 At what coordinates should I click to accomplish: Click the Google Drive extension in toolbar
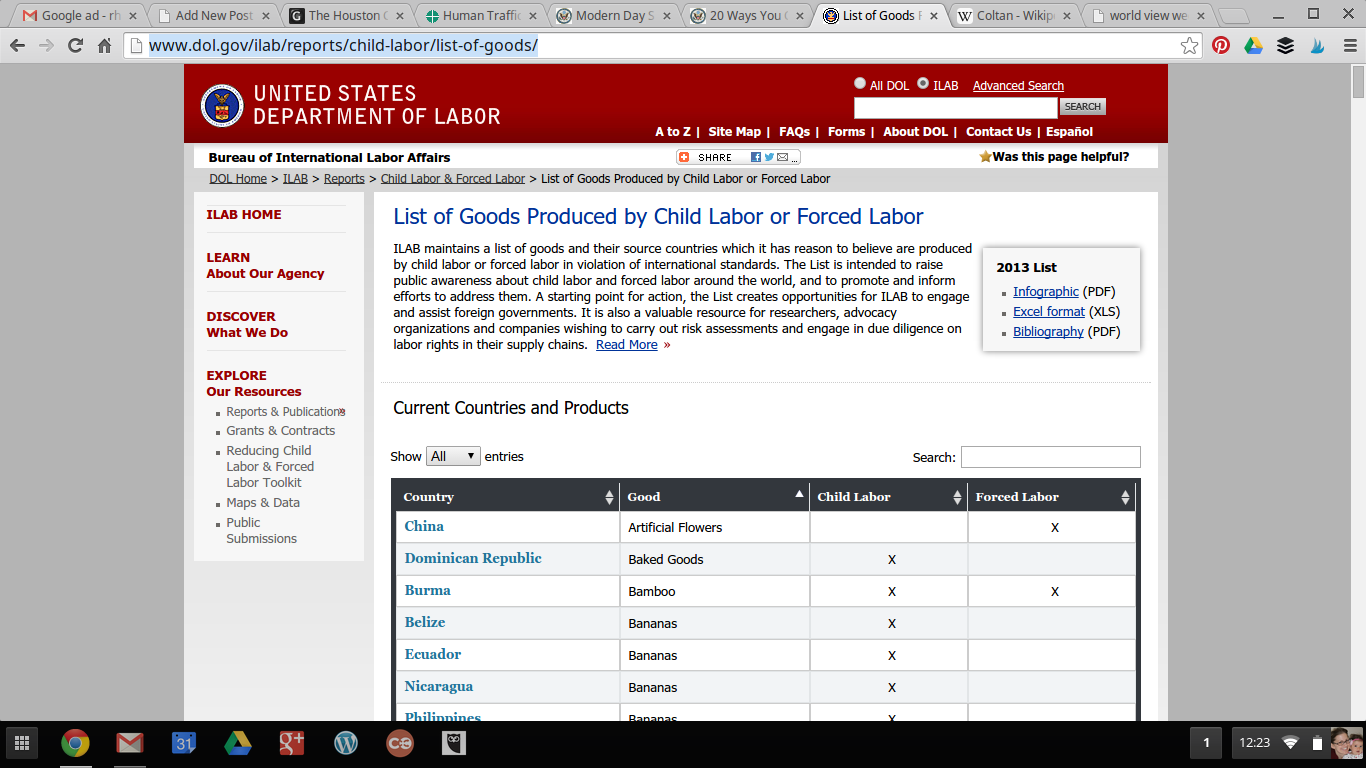[1253, 46]
